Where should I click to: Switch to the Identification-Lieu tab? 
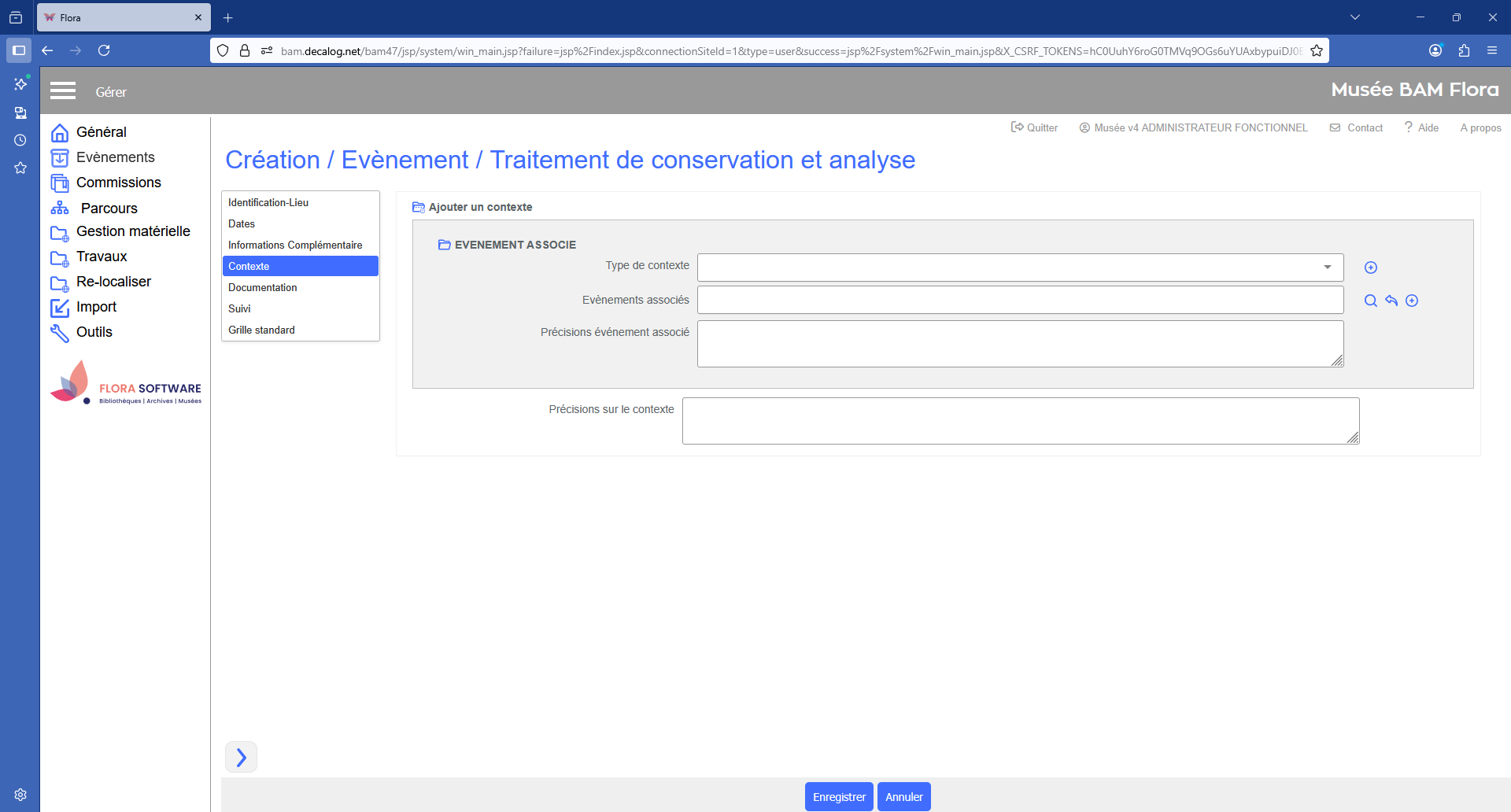pos(268,203)
